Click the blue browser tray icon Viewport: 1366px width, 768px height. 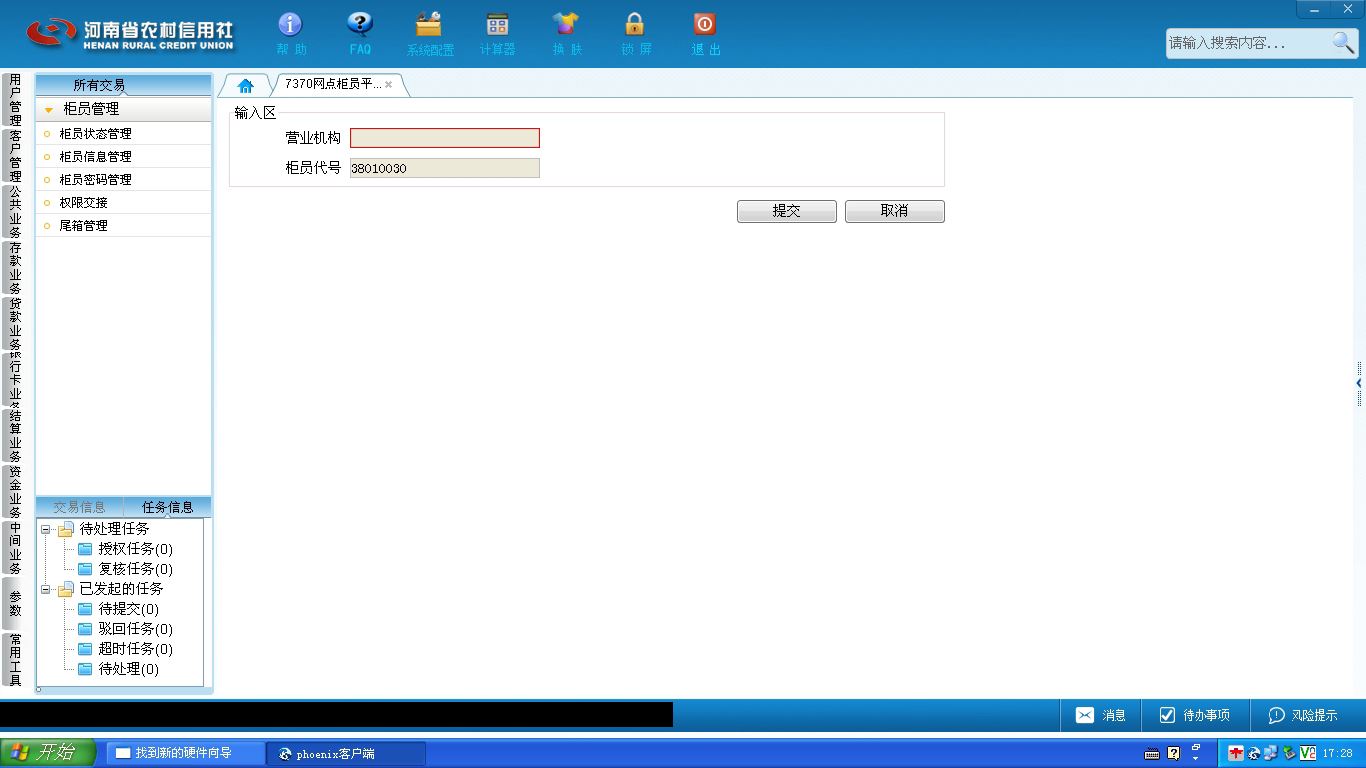tap(1254, 753)
